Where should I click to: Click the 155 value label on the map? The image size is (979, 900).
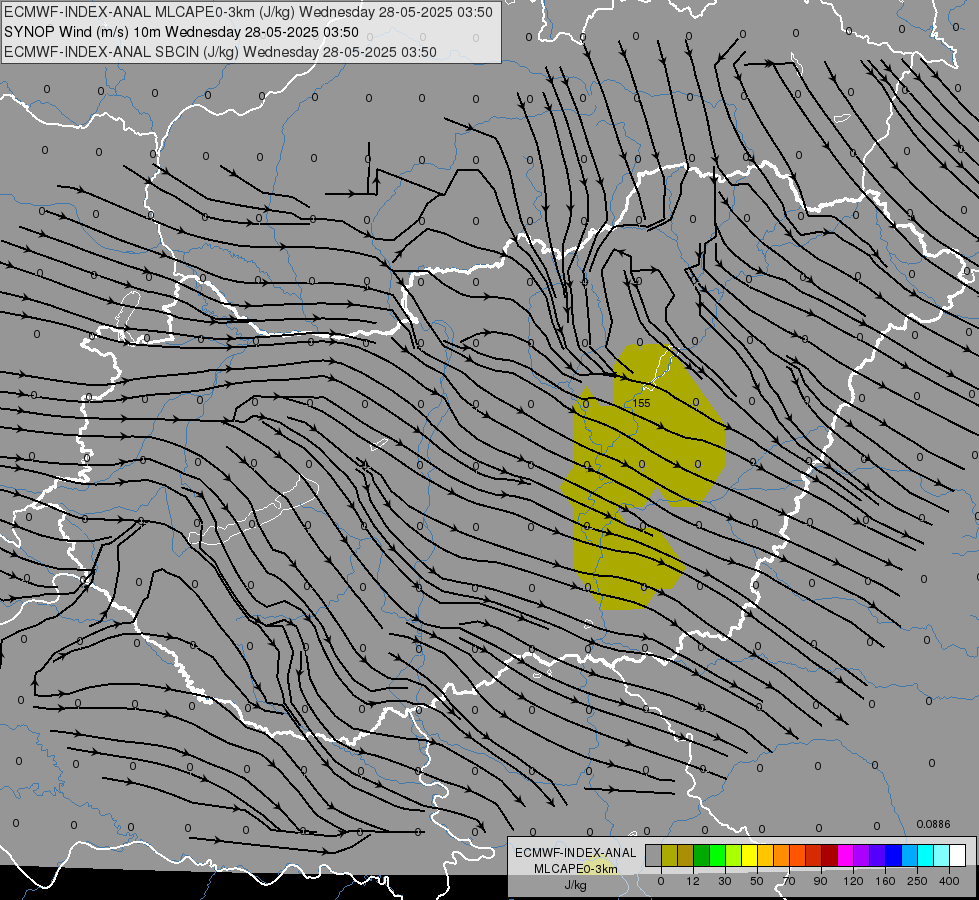(641, 403)
